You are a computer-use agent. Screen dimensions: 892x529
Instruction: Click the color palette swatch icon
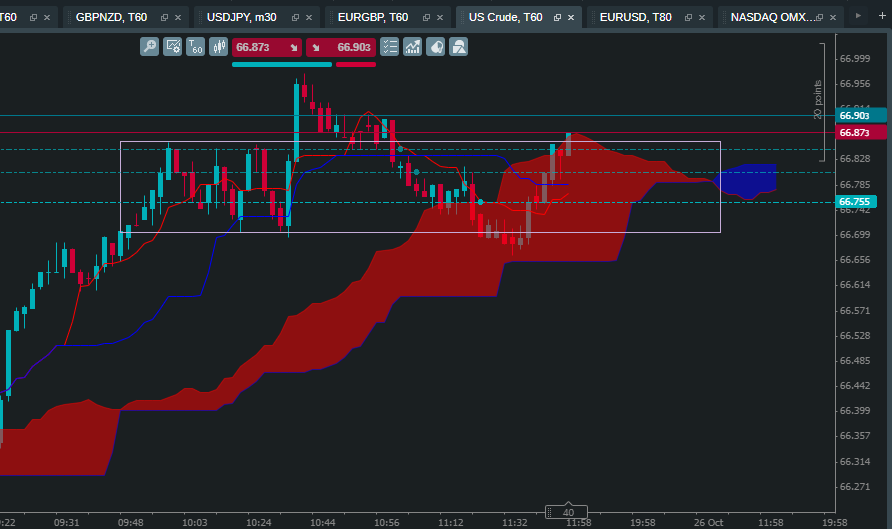[436, 47]
